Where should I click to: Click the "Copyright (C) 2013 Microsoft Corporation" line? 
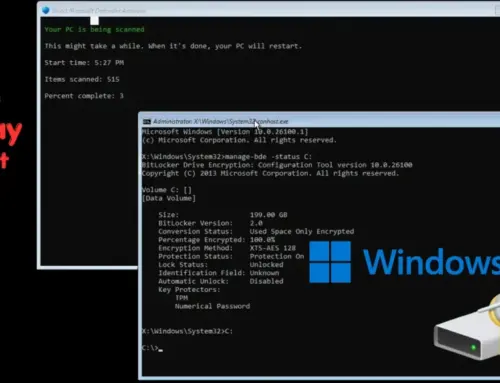coord(270,173)
